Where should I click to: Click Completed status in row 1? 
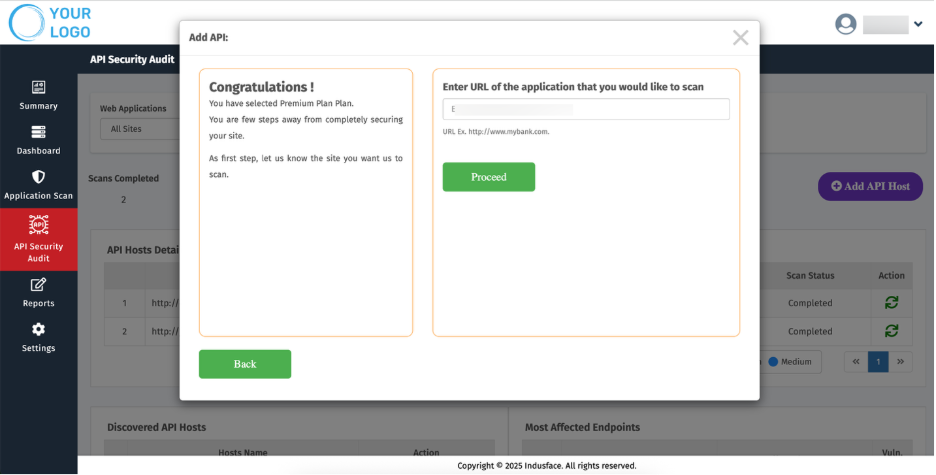pyautogui.click(x=810, y=303)
